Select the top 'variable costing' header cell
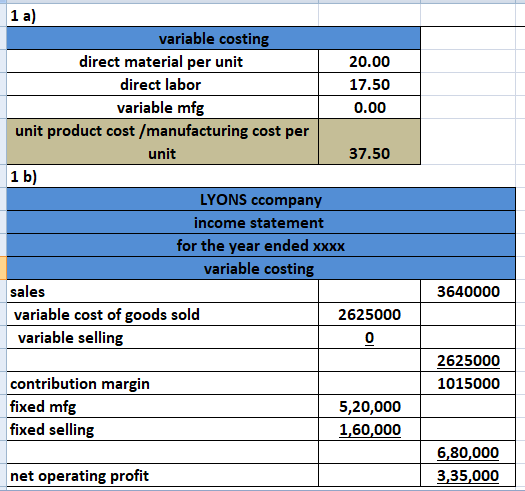The image size is (525, 491). pos(213,39)
